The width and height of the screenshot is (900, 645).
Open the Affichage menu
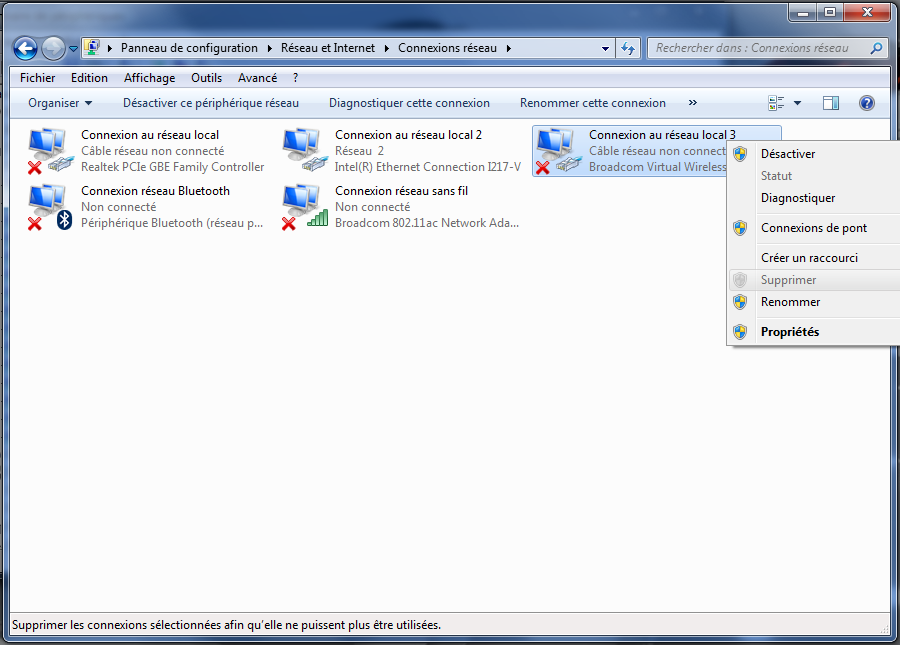[x=149, y=78]
